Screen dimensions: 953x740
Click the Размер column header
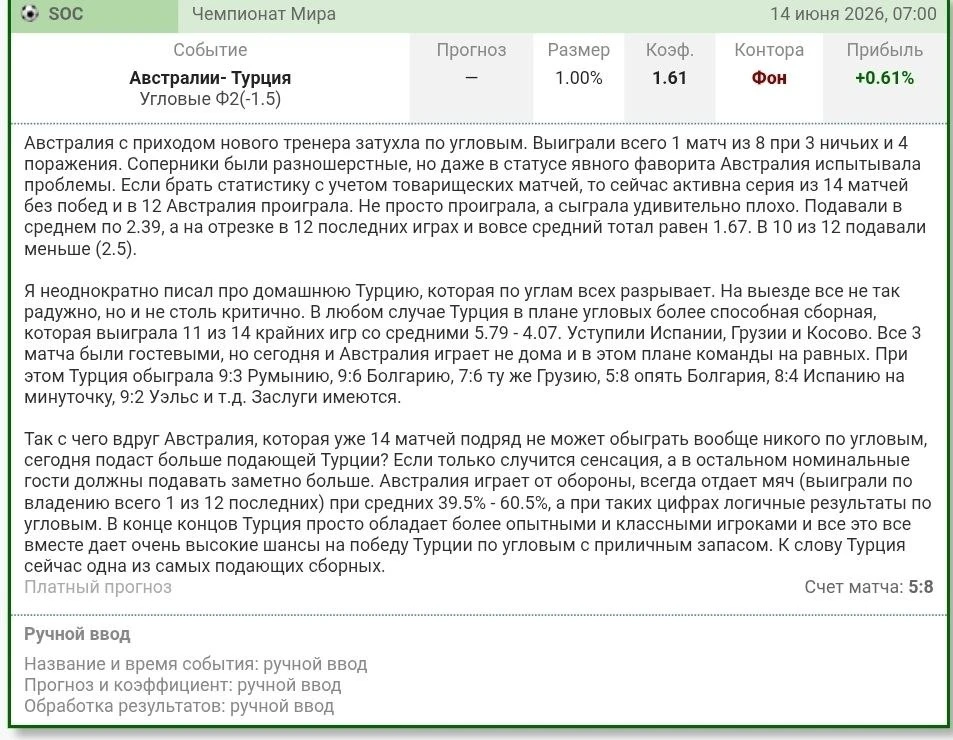(x=579, y=50)
